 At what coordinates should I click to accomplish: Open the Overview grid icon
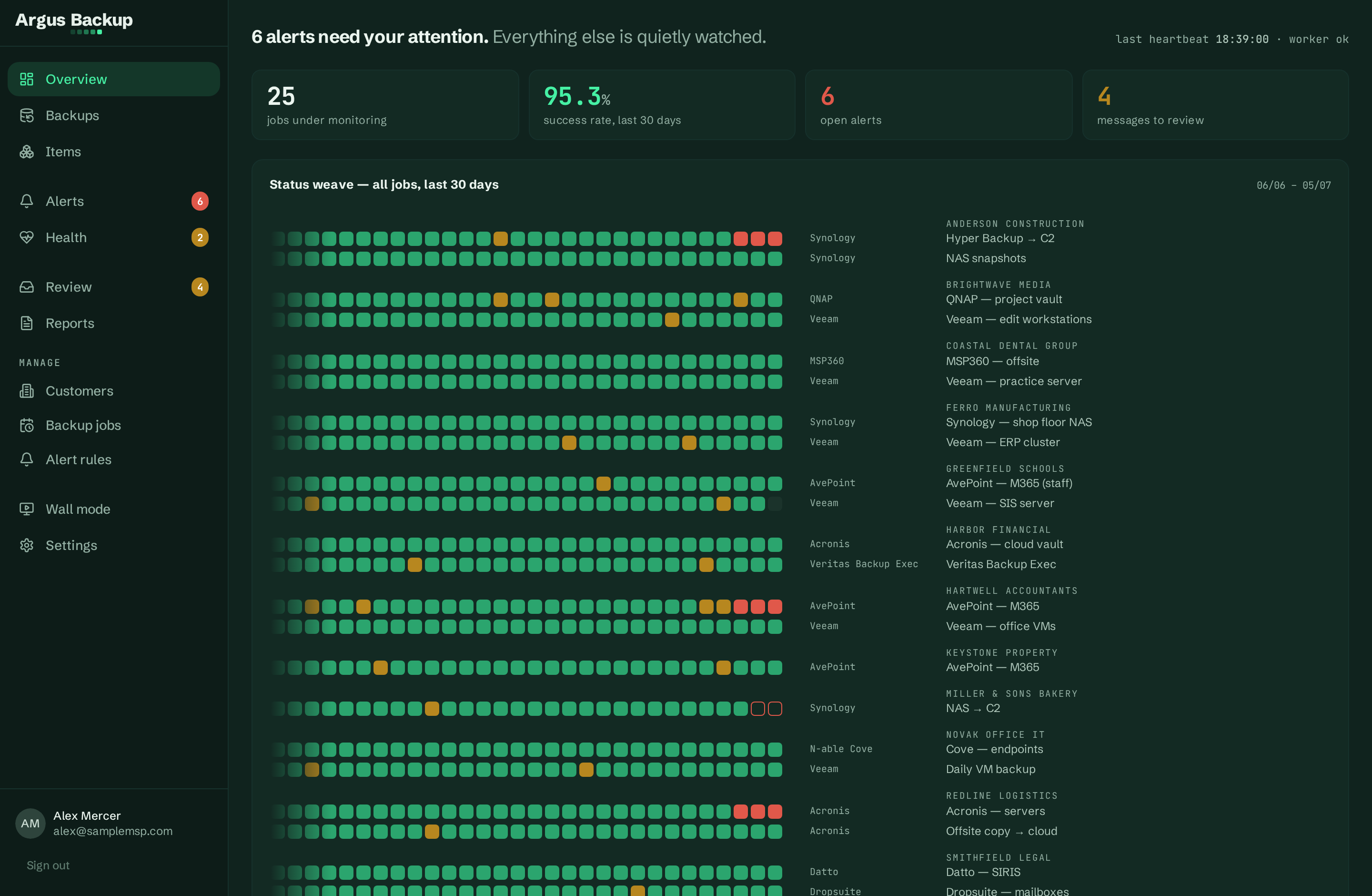(27, 79)
